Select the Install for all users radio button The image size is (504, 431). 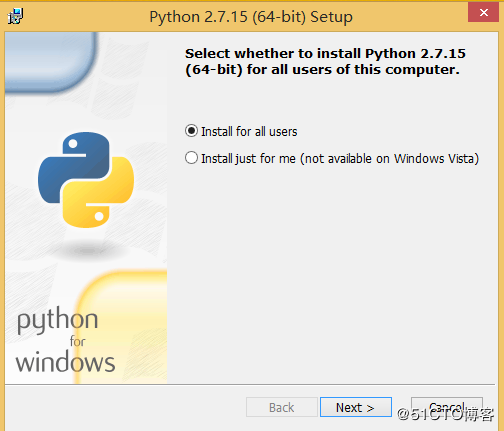[x=191, y=131]
